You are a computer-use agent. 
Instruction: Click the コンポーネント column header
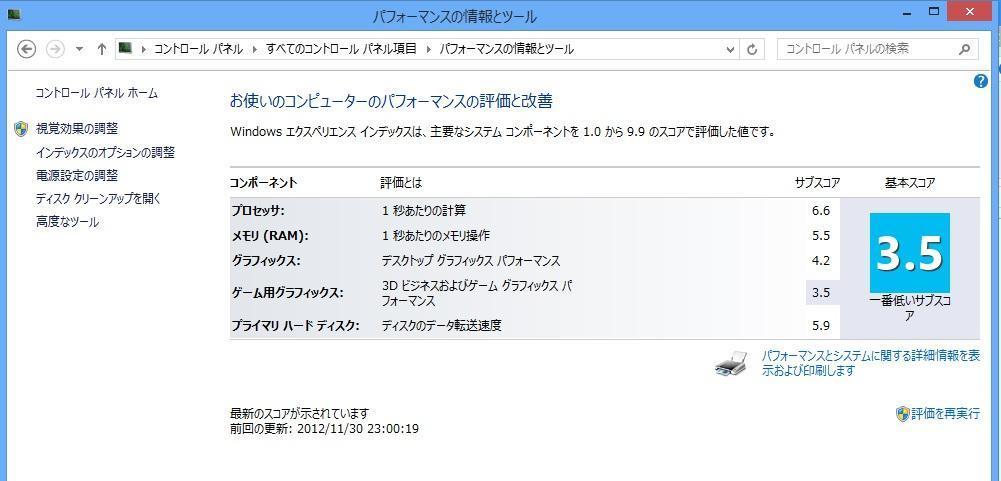coord(264,183)
